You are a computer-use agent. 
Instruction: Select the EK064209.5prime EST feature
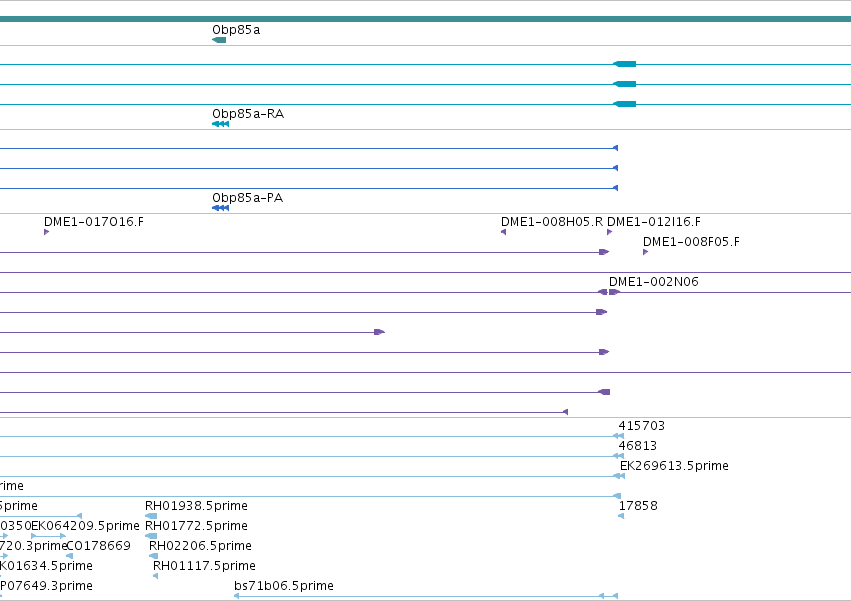click(x=48, y=536)
